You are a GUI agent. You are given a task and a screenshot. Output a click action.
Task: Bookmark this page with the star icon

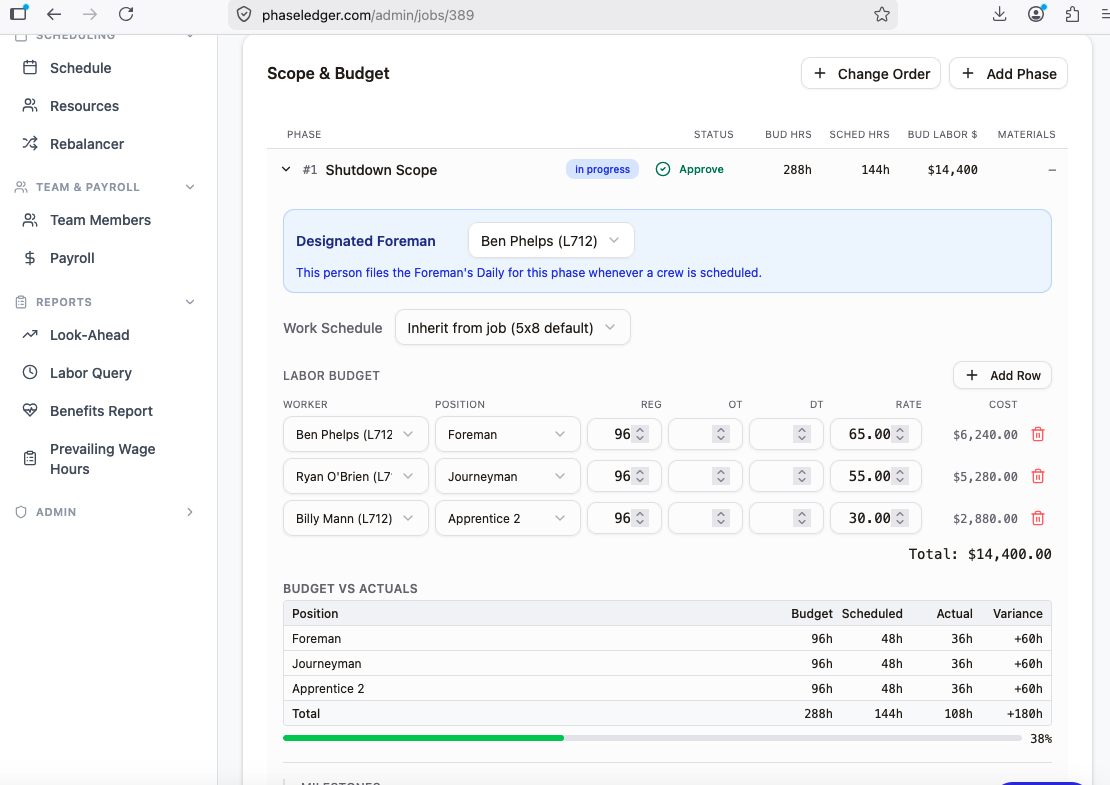[881, 14]
